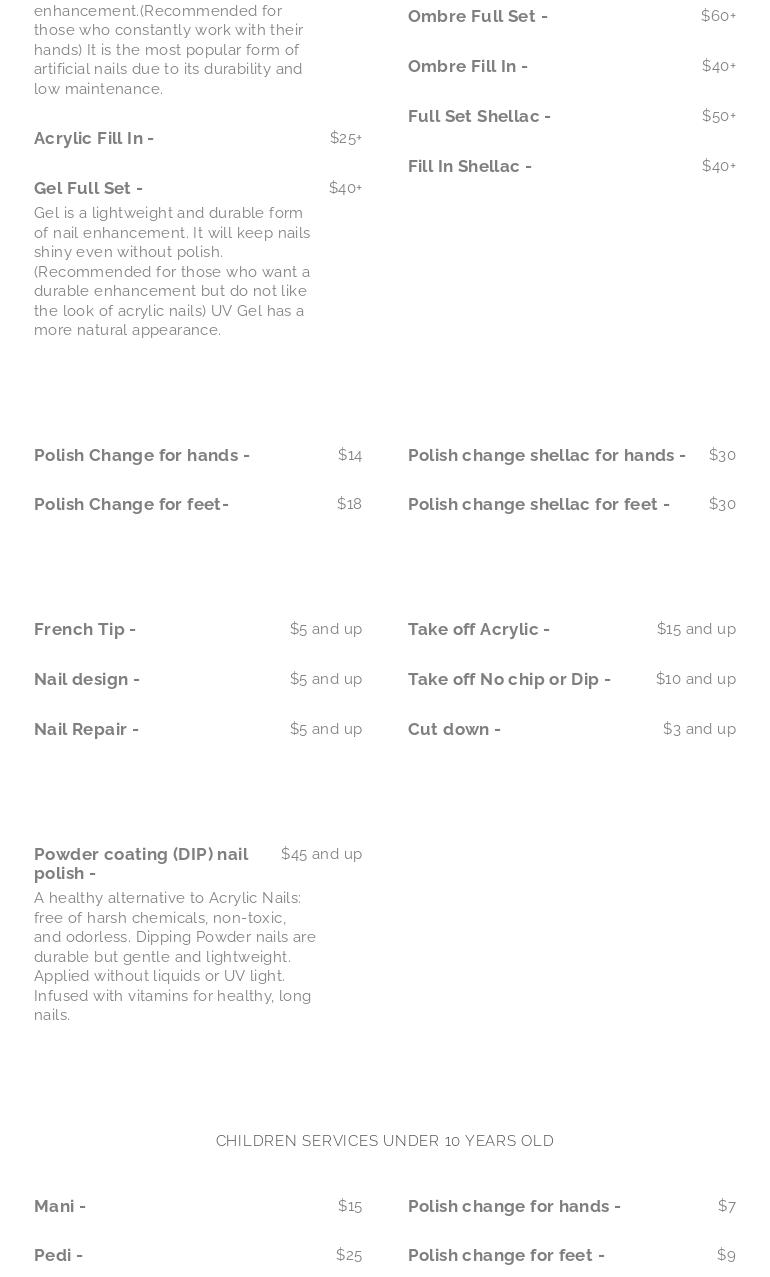Select the children's Pedi service
The width and height of the screenshot is (770, 1277).
tap(58, 1255)
